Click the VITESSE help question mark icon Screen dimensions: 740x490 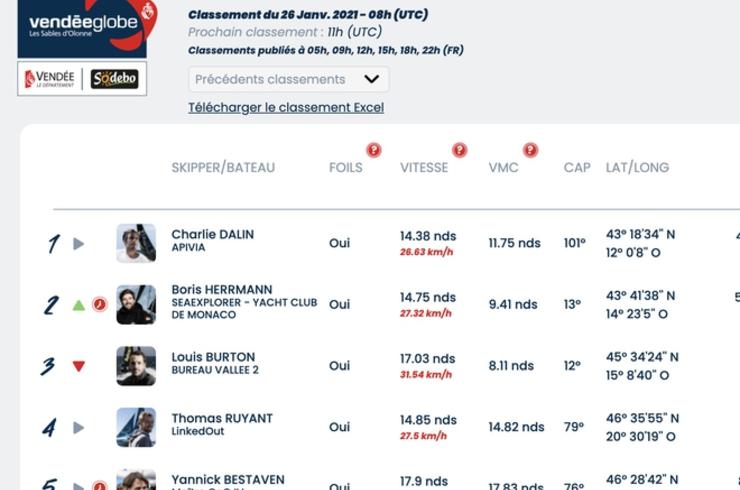(459, 150)
